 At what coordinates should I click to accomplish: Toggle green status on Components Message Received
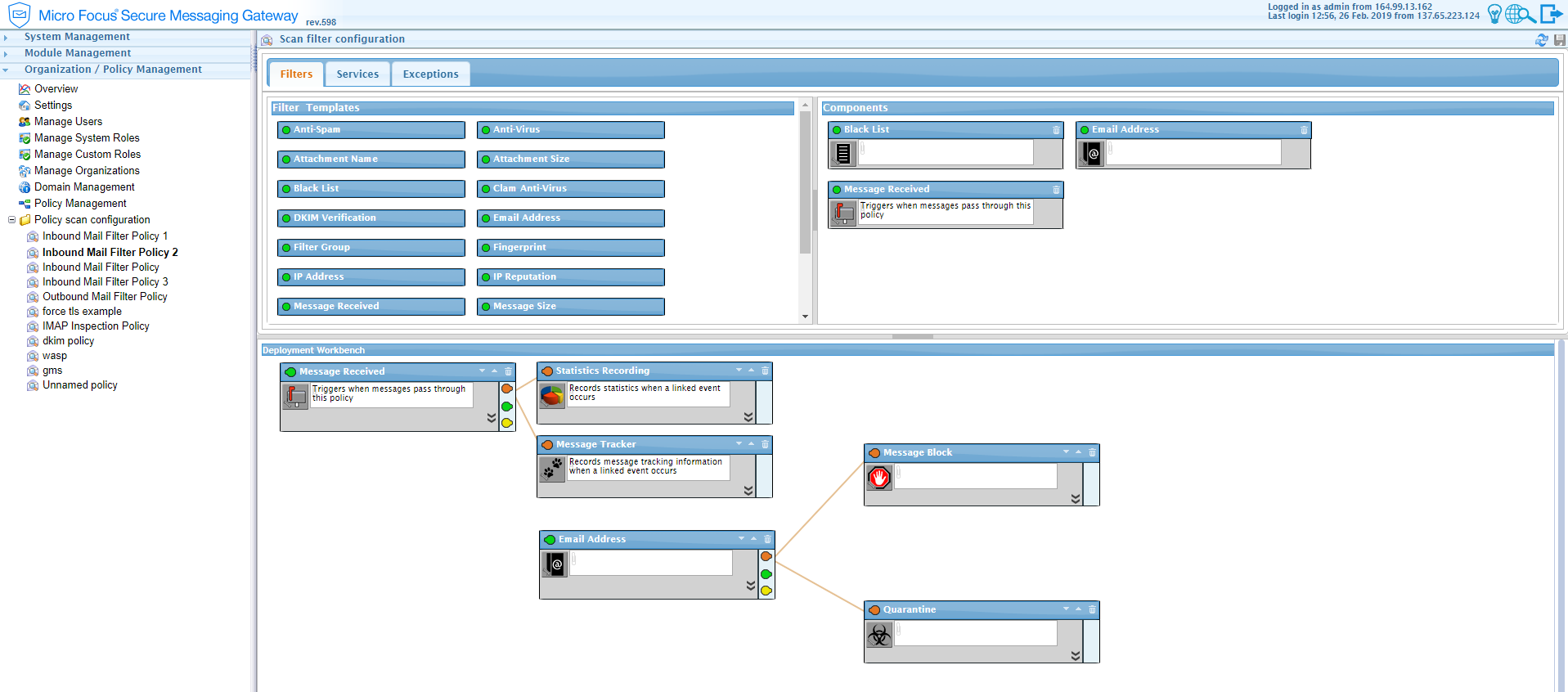click(x=837, y=190)
